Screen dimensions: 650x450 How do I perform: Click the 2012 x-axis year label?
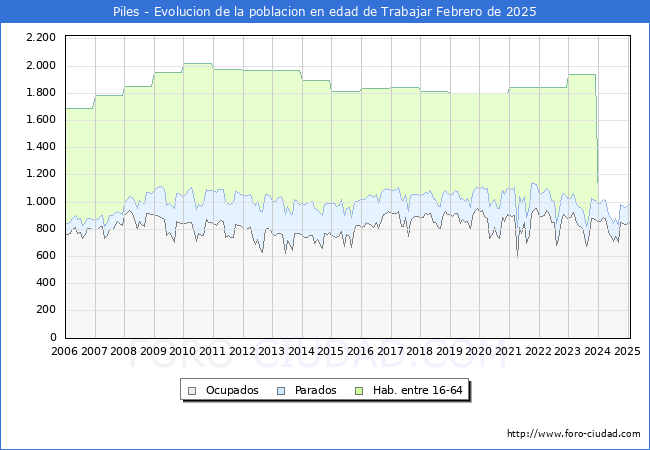[x=242, y=351]
